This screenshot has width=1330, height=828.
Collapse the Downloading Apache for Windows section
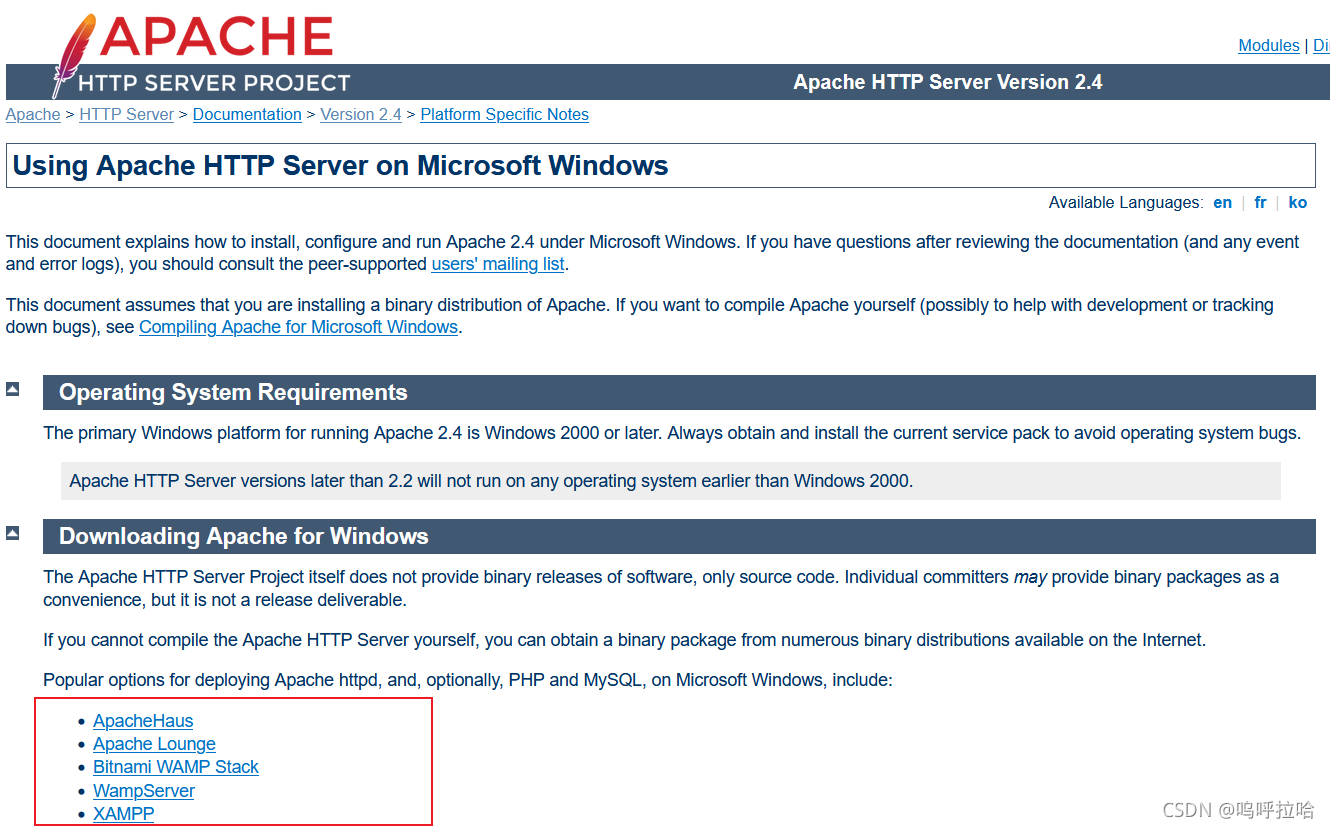[12, 533]
